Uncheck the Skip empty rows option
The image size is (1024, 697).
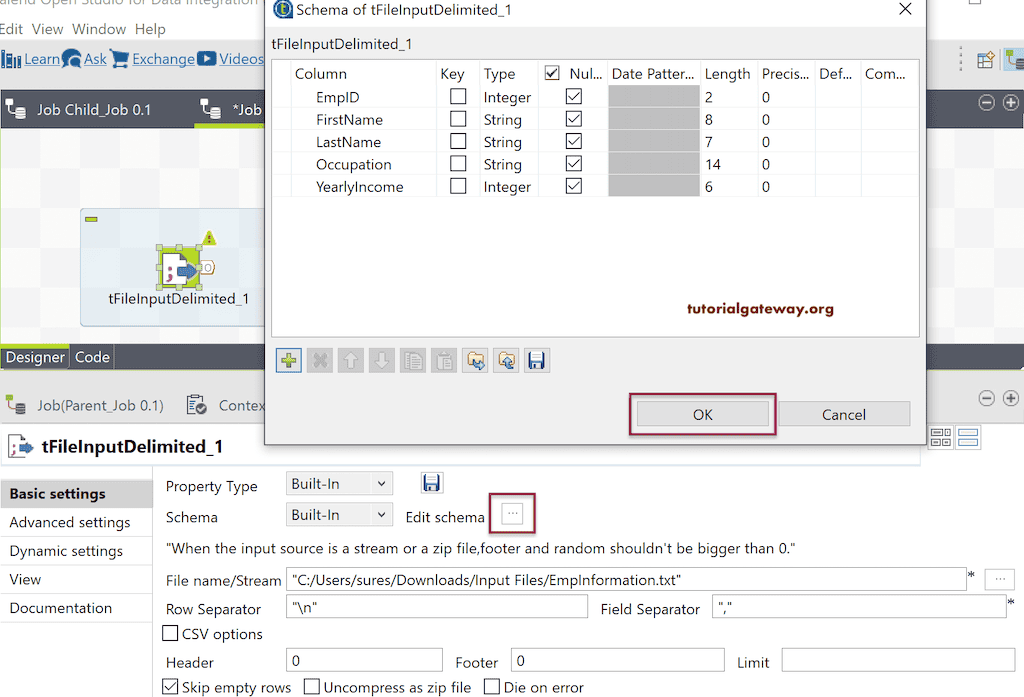[x=170, y=687]
